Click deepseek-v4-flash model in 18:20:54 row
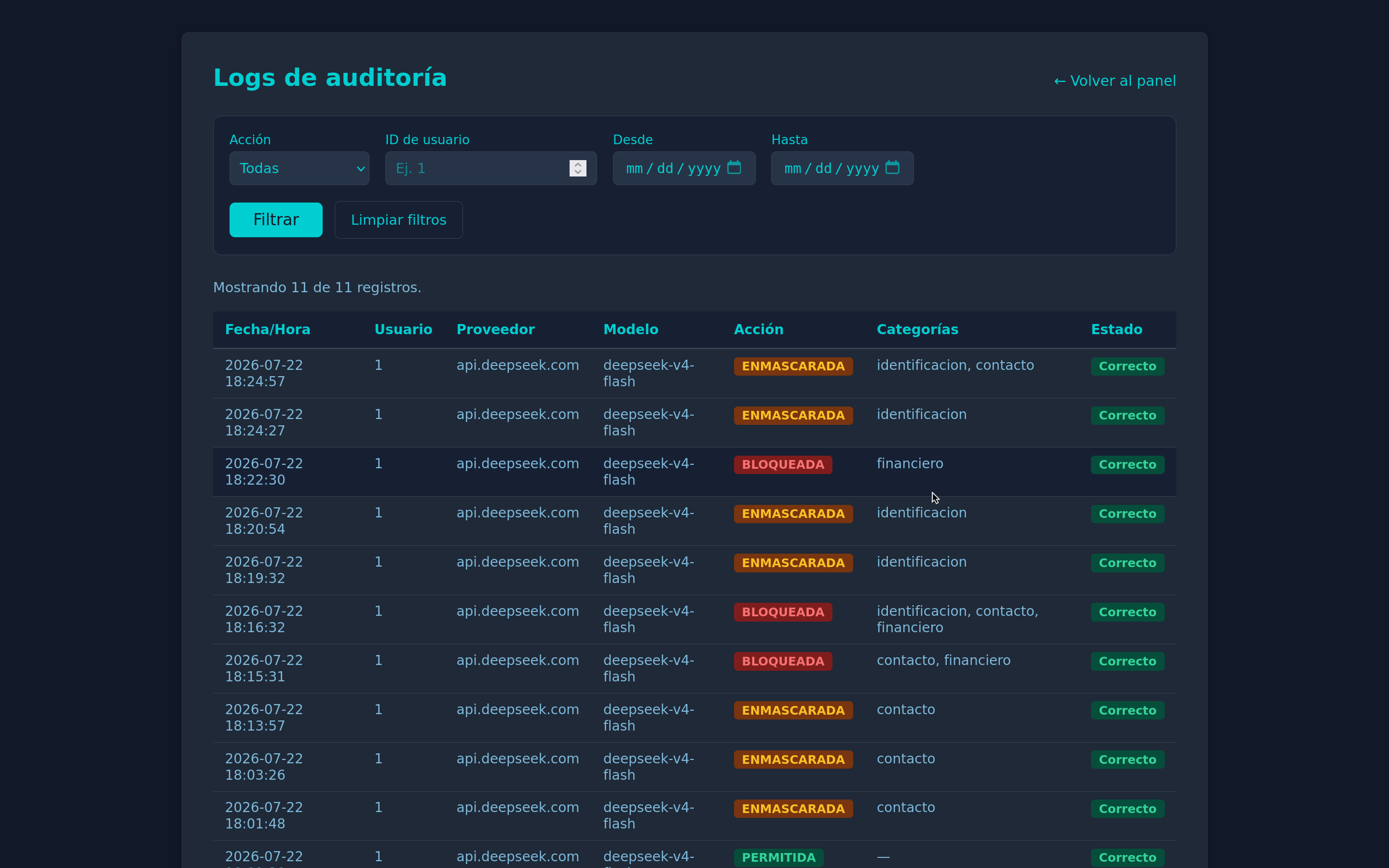 pos(649,521)
